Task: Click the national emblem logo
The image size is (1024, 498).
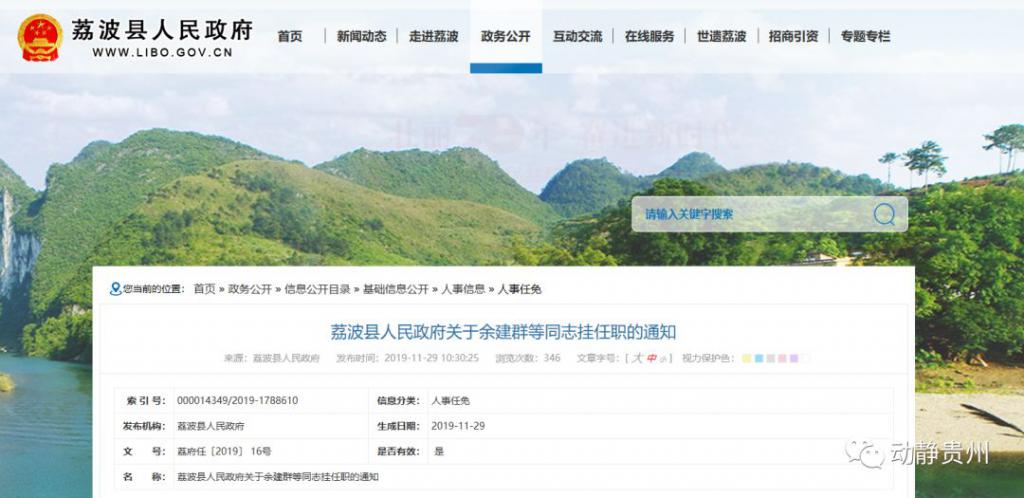Action: tap(40, 37)
